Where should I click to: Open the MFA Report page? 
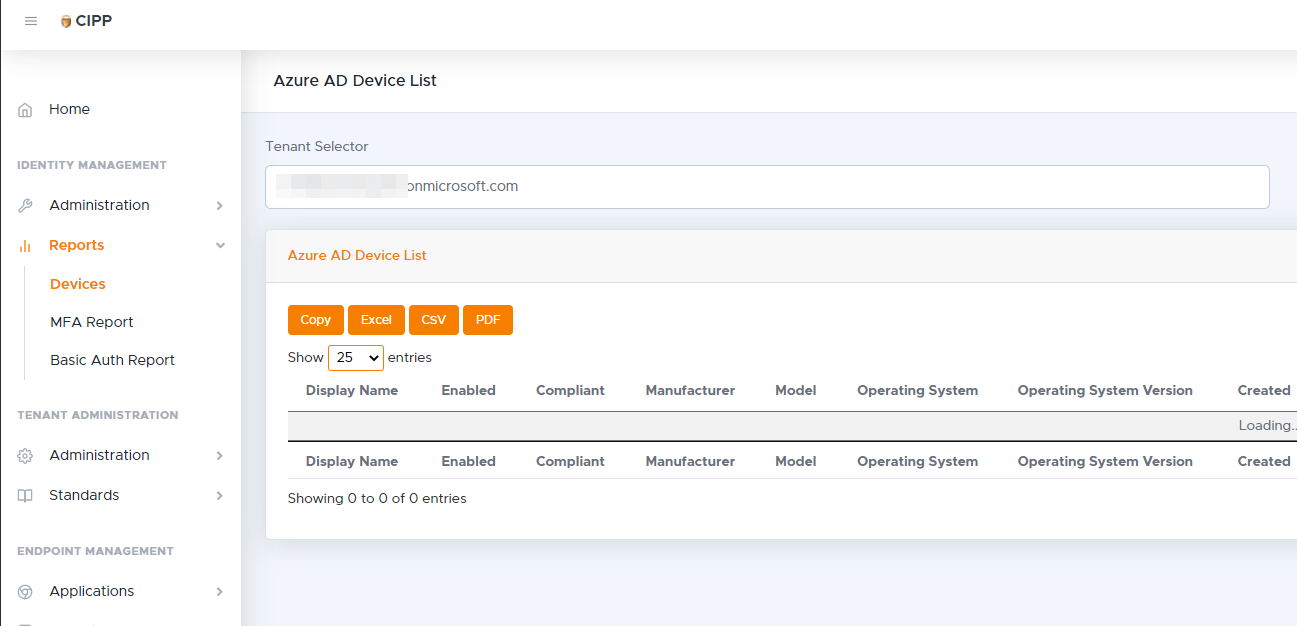(92, 321)
